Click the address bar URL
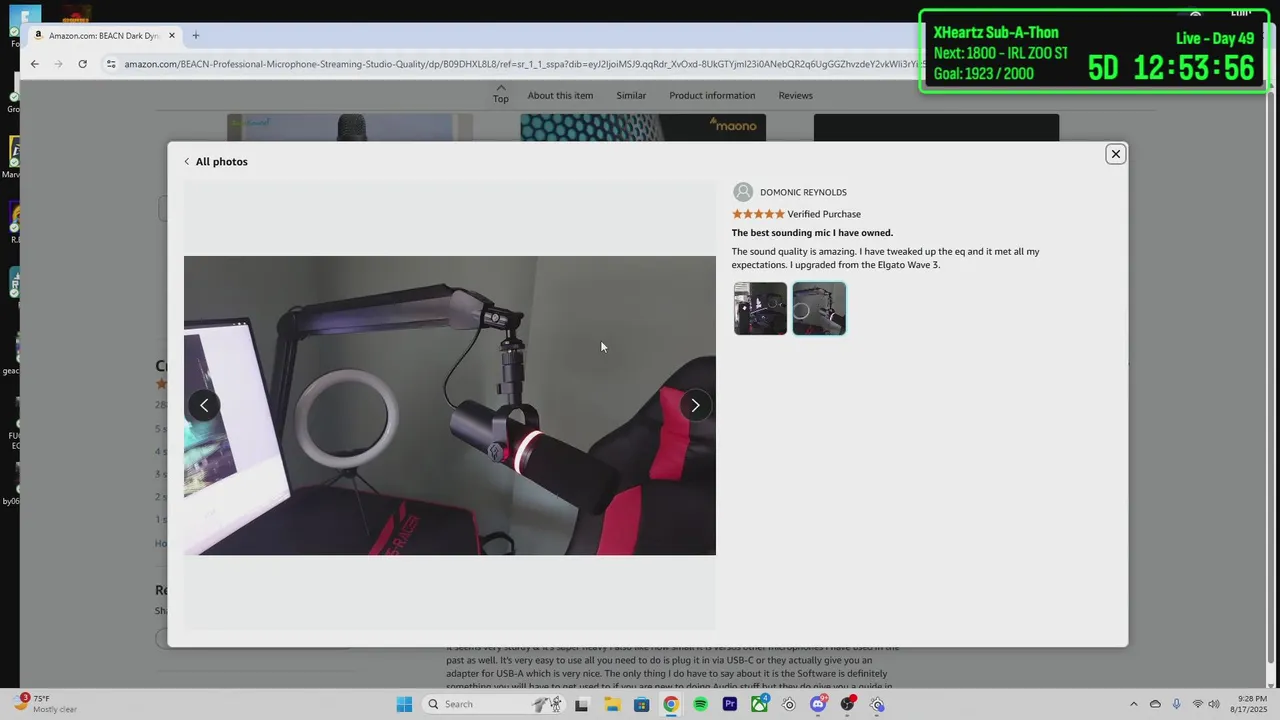Image resolution: width=1280 pixels, height=720 pixels. [x=520, y=64]
